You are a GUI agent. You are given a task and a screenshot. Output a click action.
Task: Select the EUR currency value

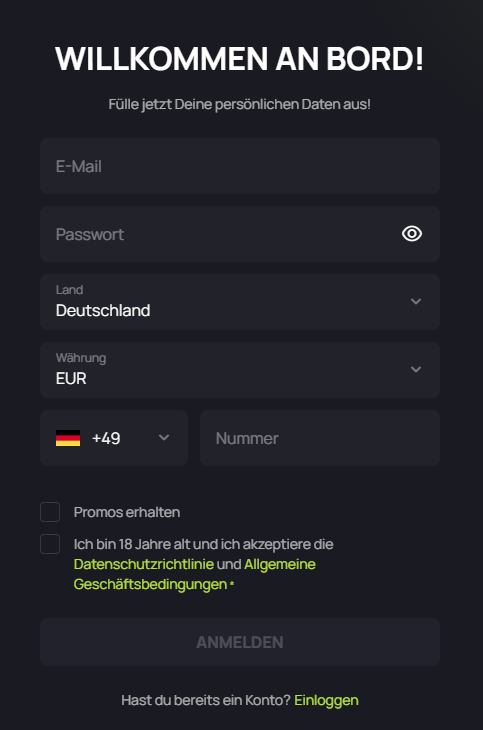pyautogui.click(x=71, y=379)
